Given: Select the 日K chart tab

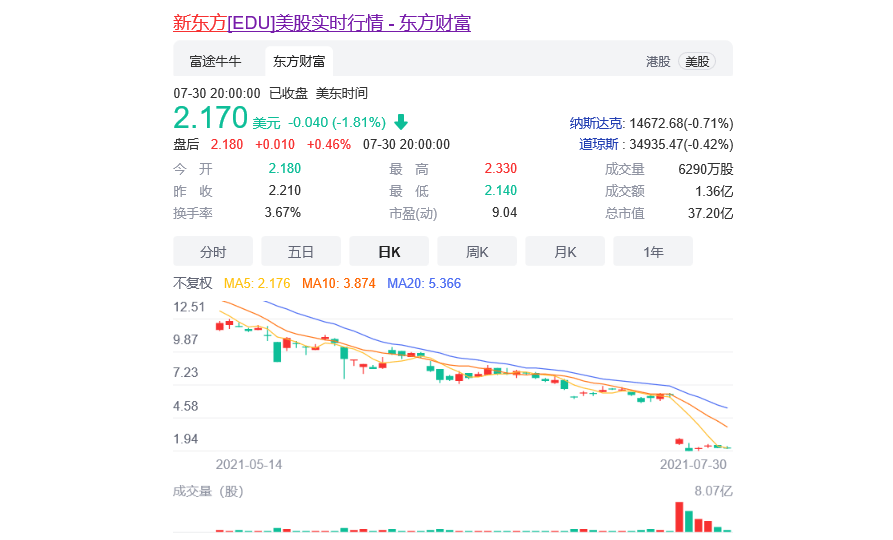Looking at the screenshot, I should [389, 251].
